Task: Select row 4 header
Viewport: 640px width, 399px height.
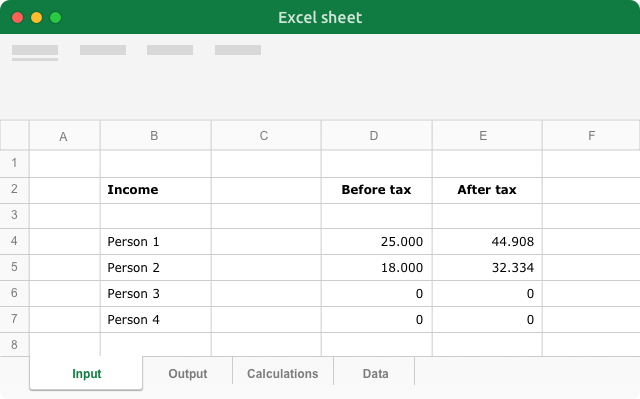Action: (x=14, y=242)
